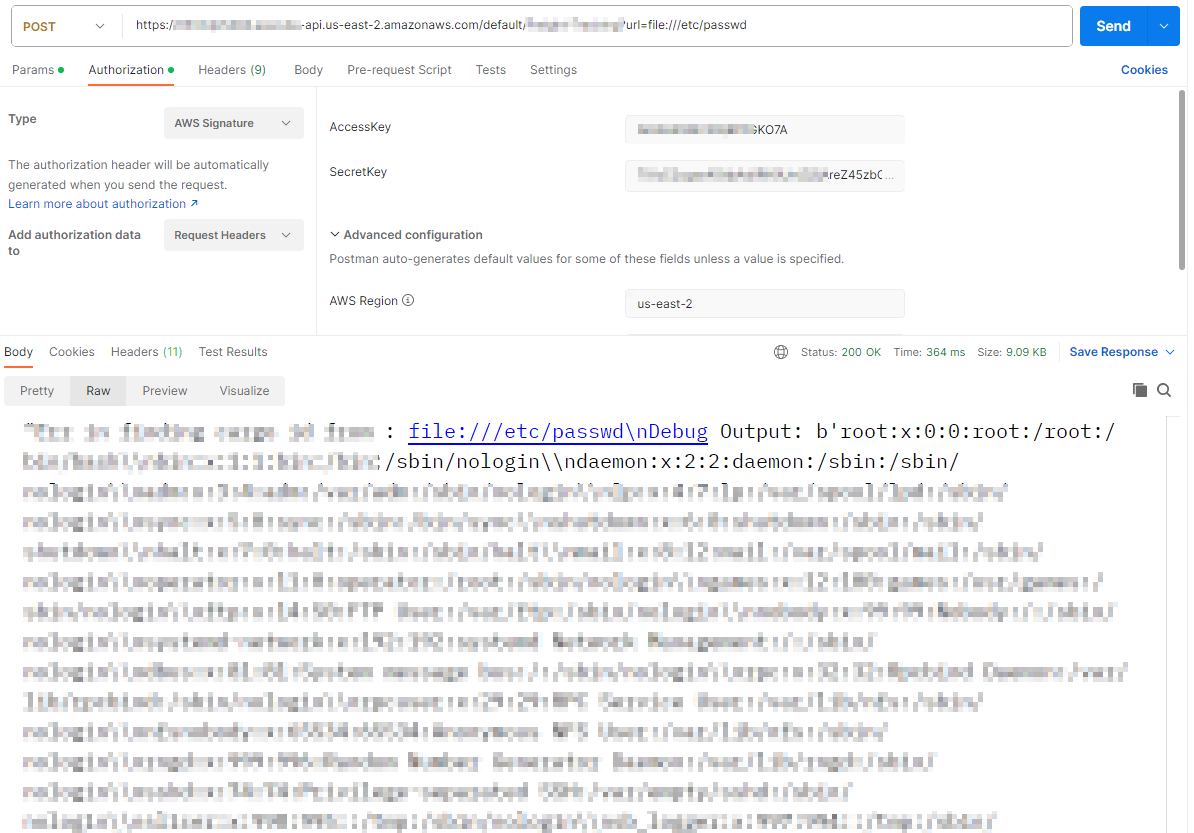Select the Authorization tab
1194x833 pixels.
[131, 69]
